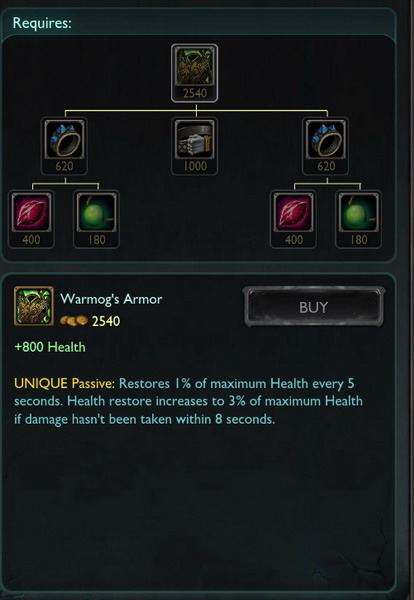414x600 pixels.
Task: Click the gold coins icon next to 2540
Action: point(74,321)
